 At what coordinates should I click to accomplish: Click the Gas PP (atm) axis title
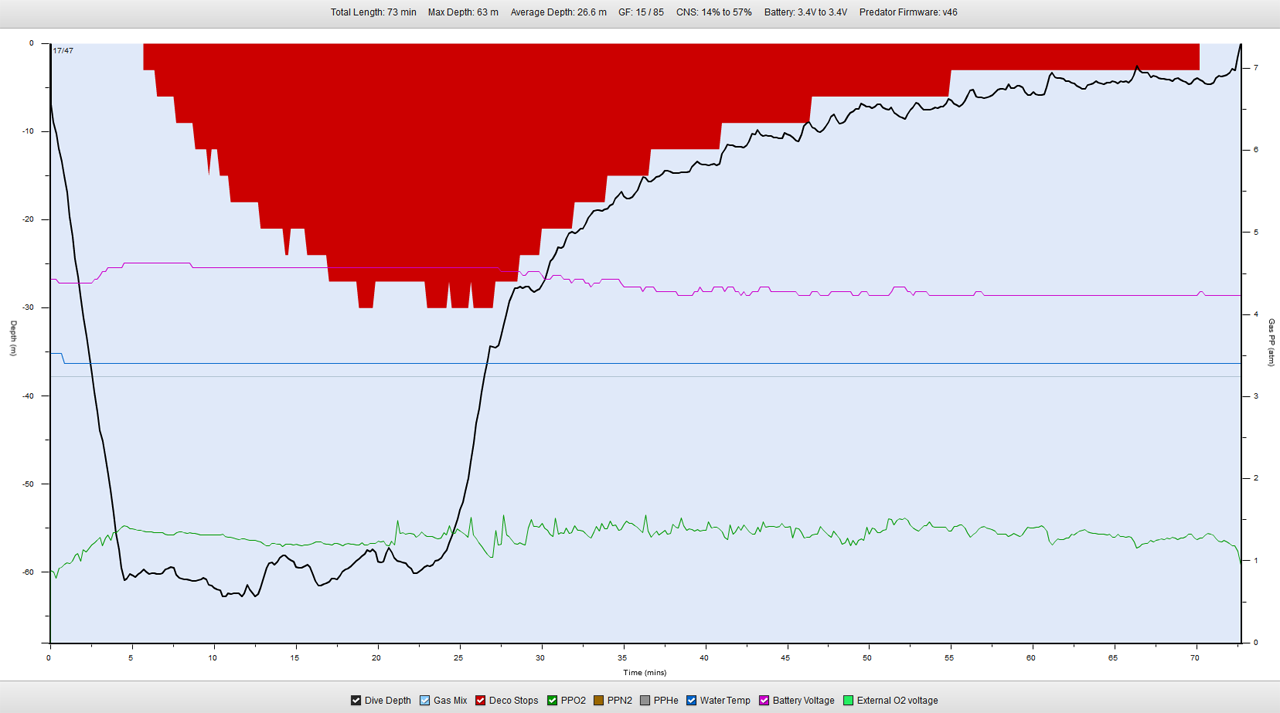(1272, 342)
